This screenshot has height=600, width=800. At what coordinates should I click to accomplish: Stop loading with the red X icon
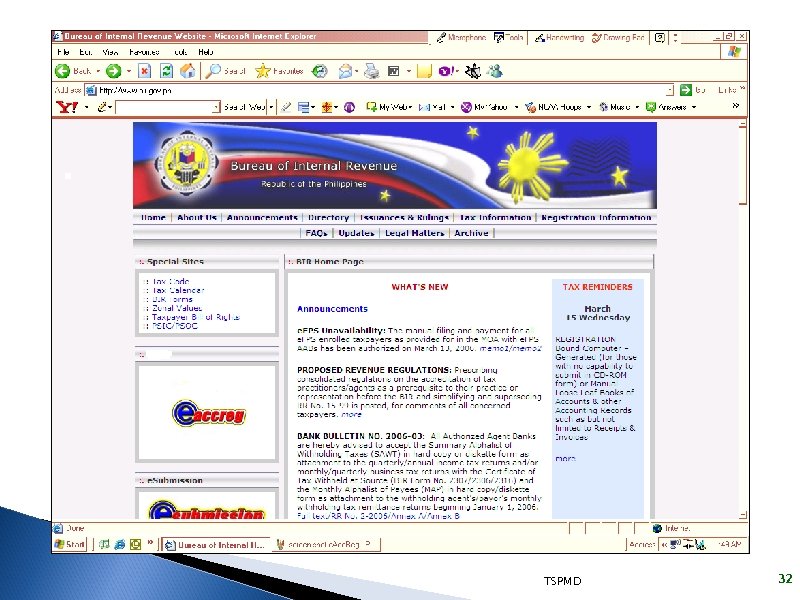pyautogui.click(x=144, y=71)
